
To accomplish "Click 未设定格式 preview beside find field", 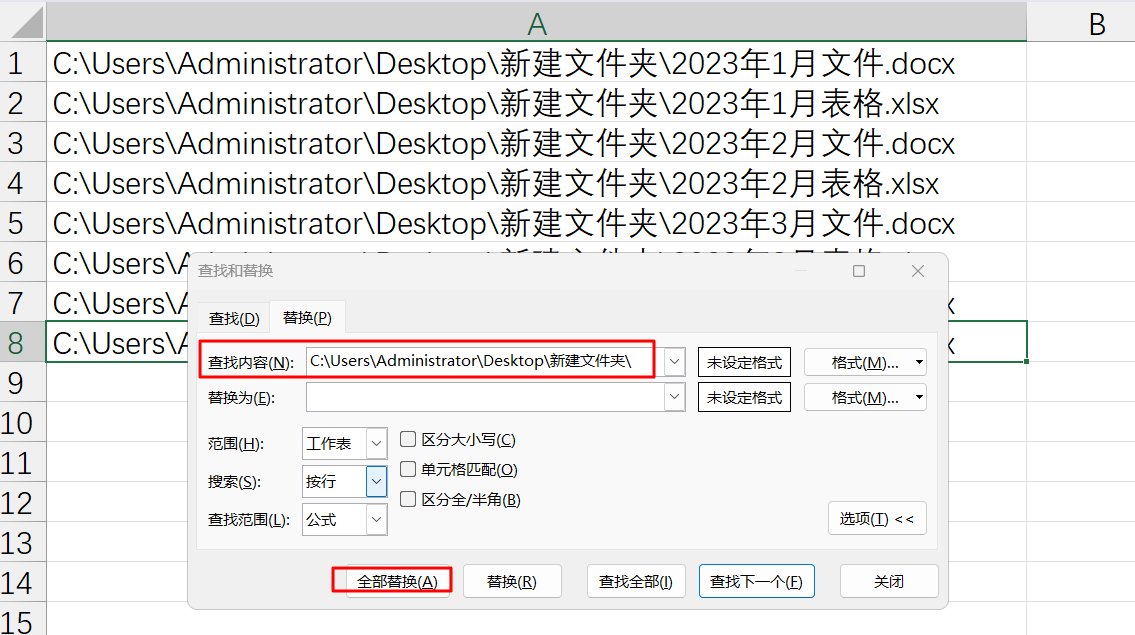I will coord(744,362).
